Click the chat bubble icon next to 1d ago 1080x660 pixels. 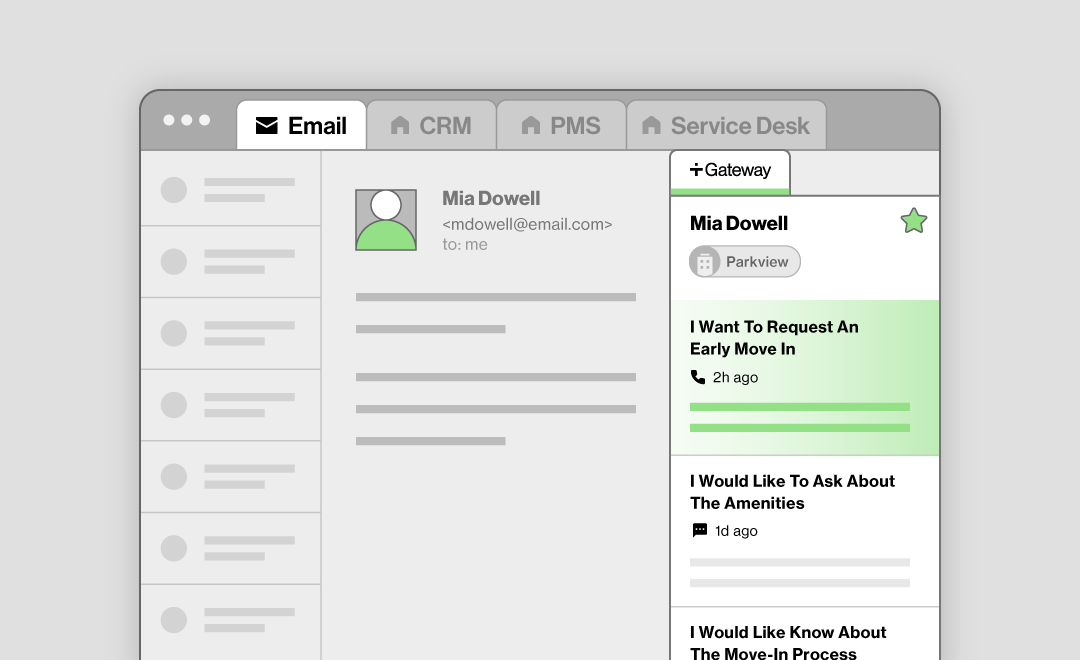(x=699, y=530)
